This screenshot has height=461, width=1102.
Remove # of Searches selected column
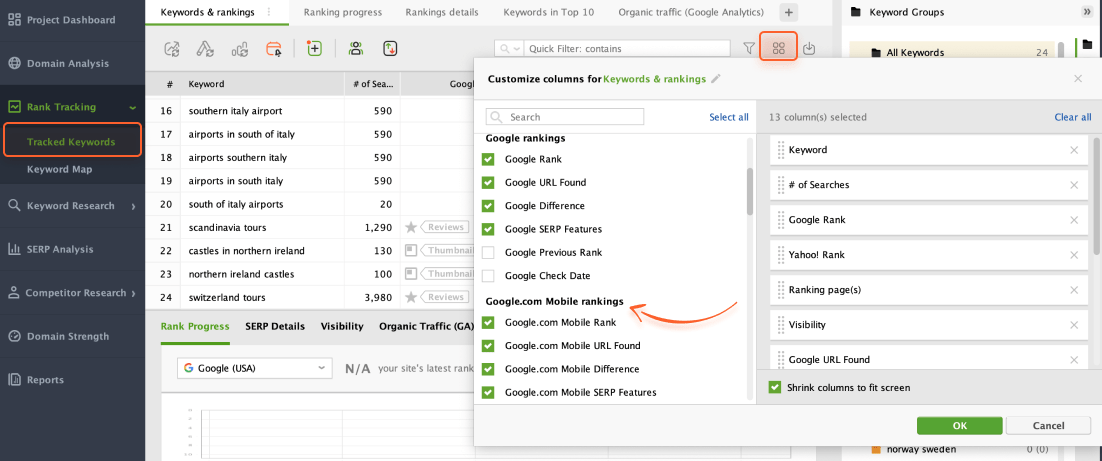[x=1073, y=185]
